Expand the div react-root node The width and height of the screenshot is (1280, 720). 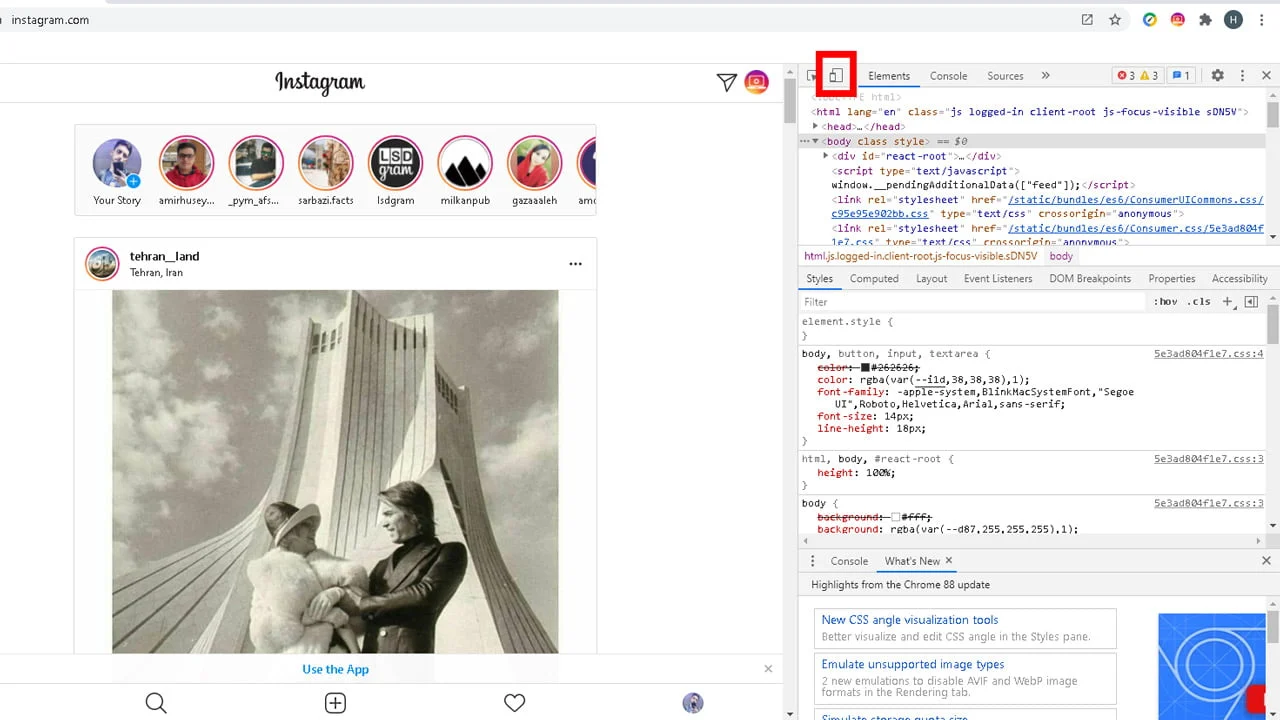coord(825,156)
